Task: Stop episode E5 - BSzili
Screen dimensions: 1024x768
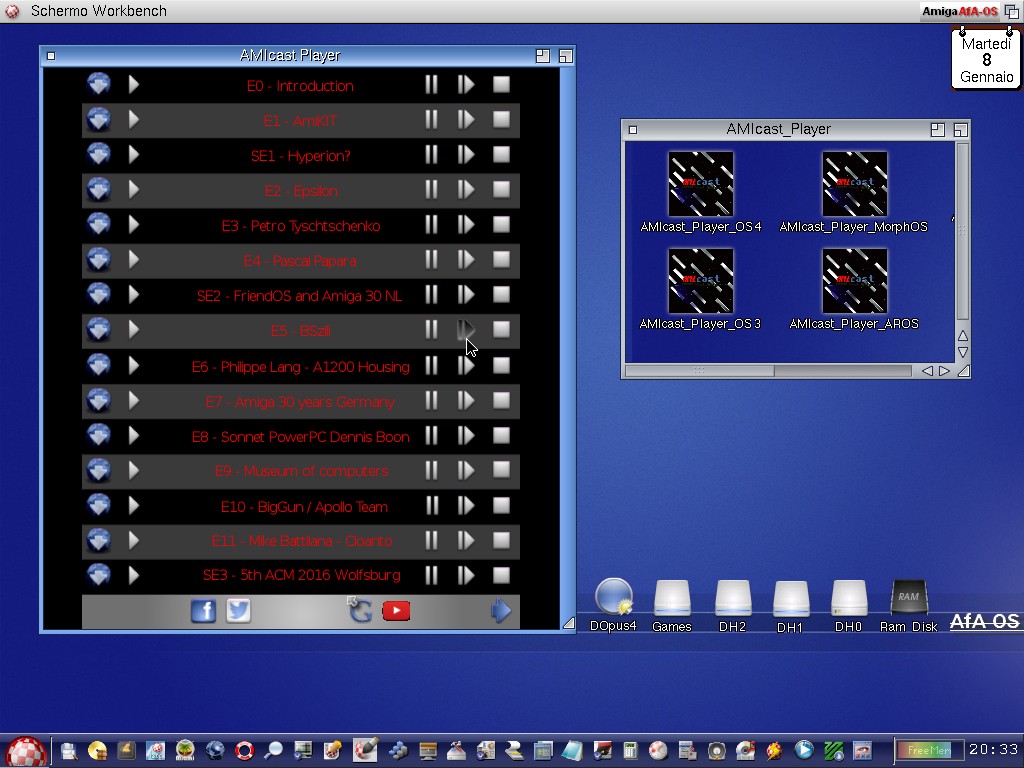Action: (x=501, y=330)
